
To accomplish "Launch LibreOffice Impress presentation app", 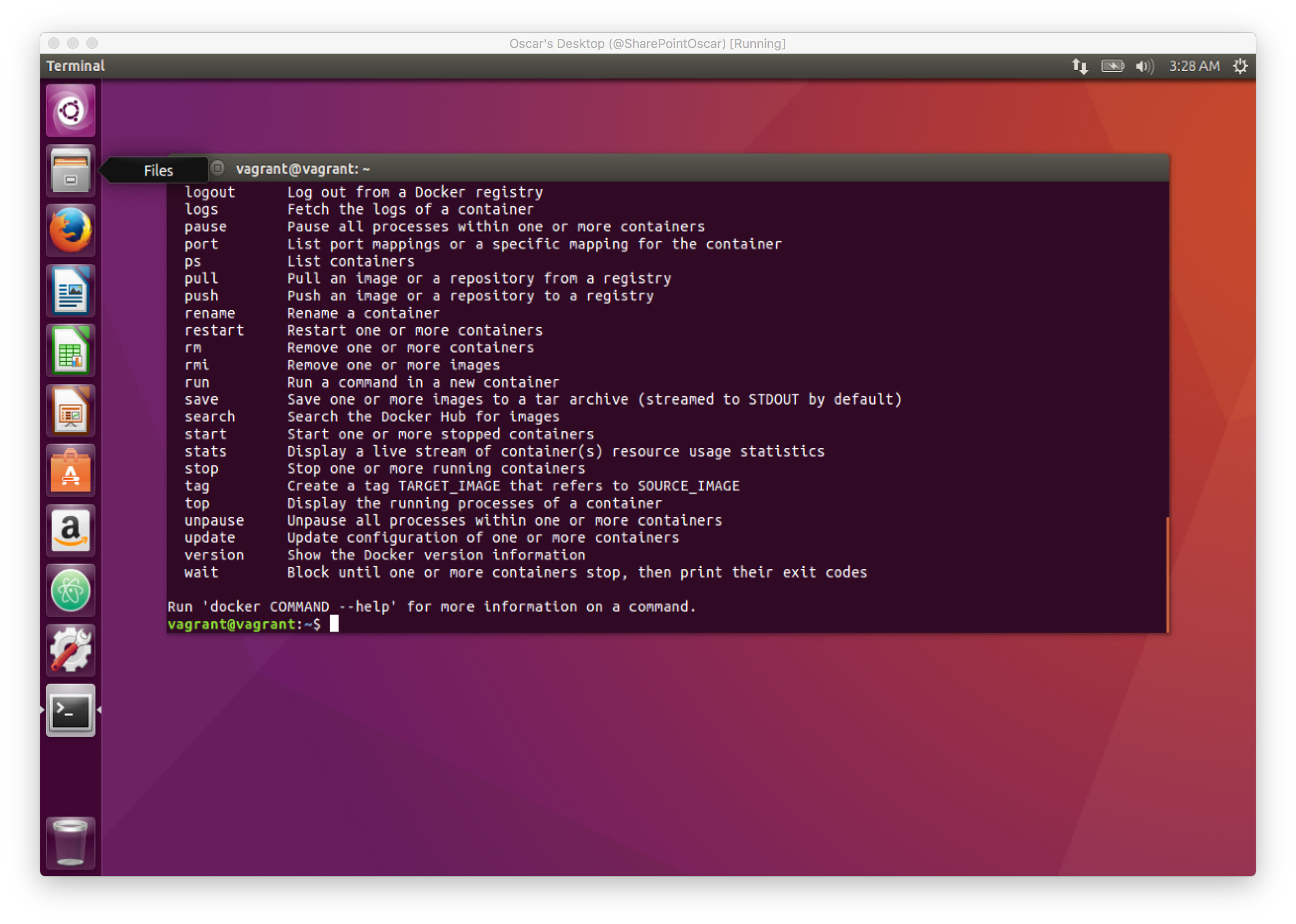I will [x=71, y=411].
